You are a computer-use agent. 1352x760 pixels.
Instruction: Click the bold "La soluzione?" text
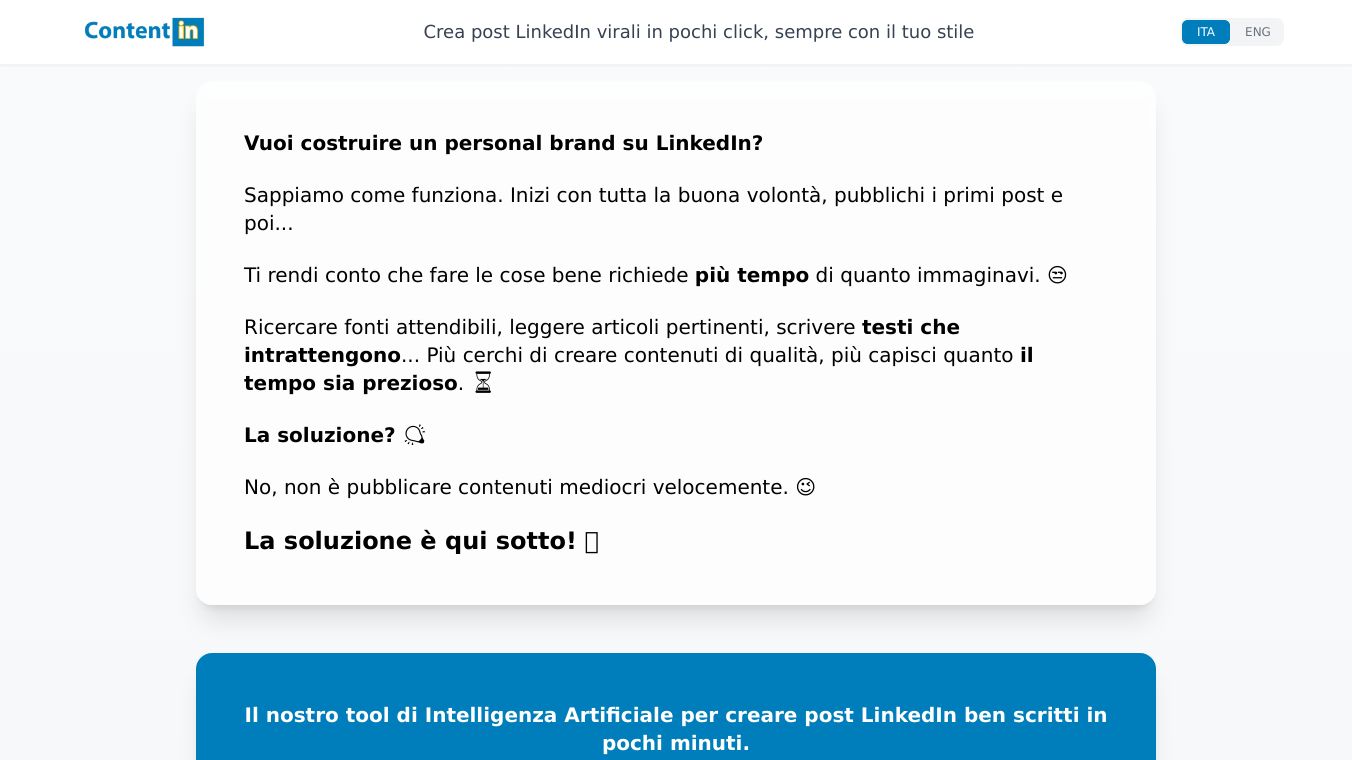pos(319,435)
